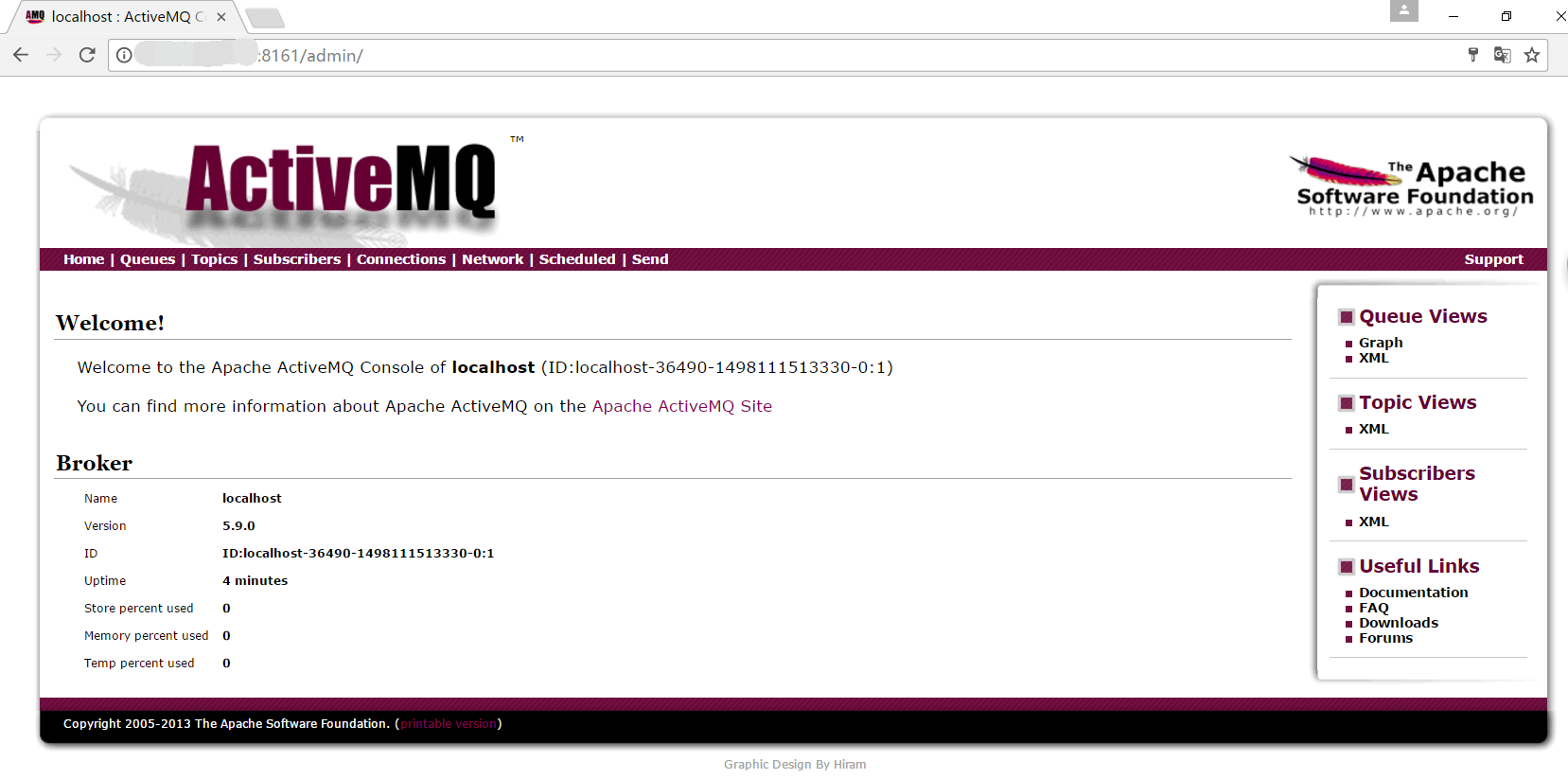This screenshot has width=1568, height=779.
Task: Click the Documentation useful link
Action: [x=1414, y=593]
